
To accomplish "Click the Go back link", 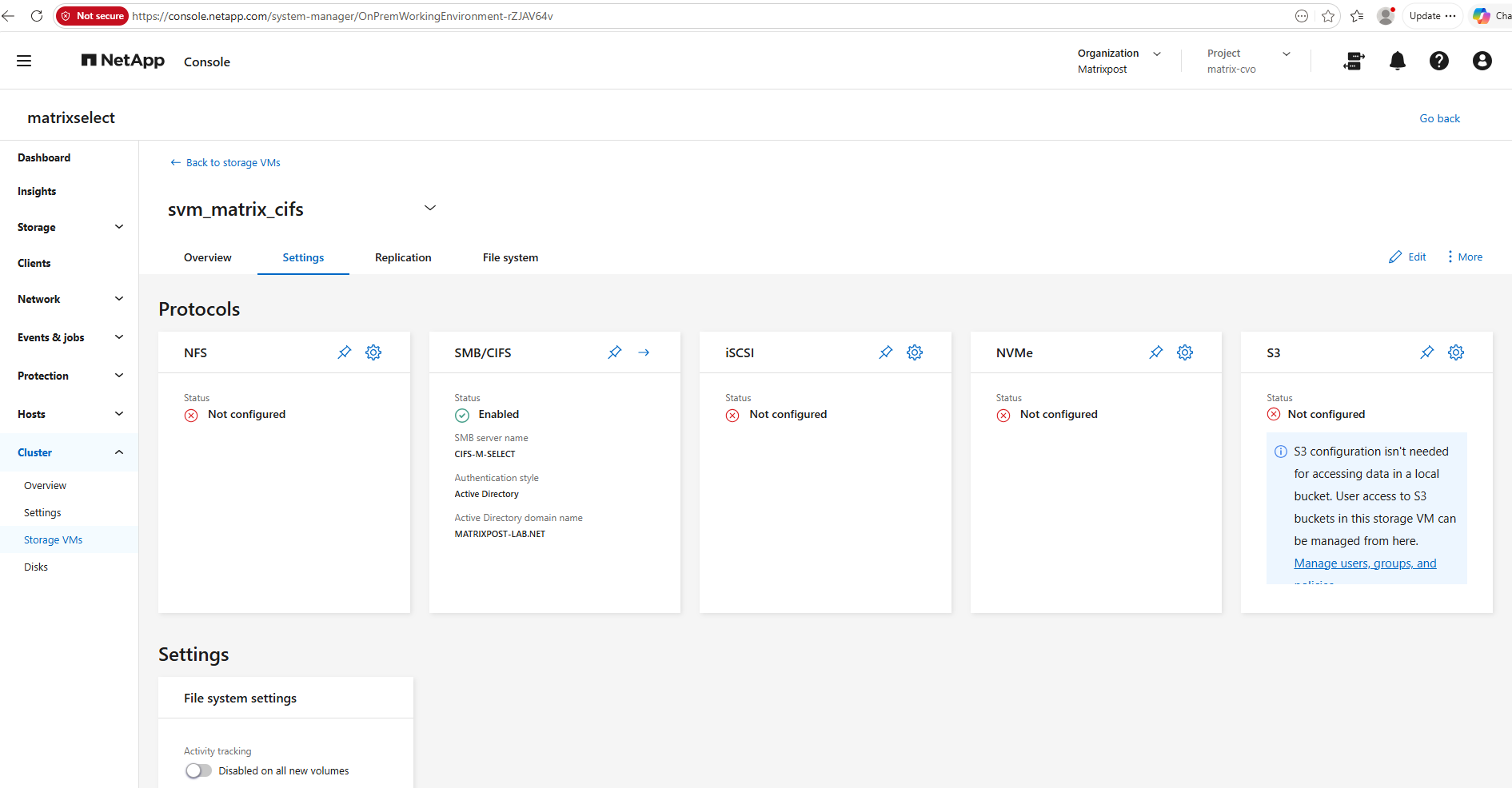I will [1439, 118].
